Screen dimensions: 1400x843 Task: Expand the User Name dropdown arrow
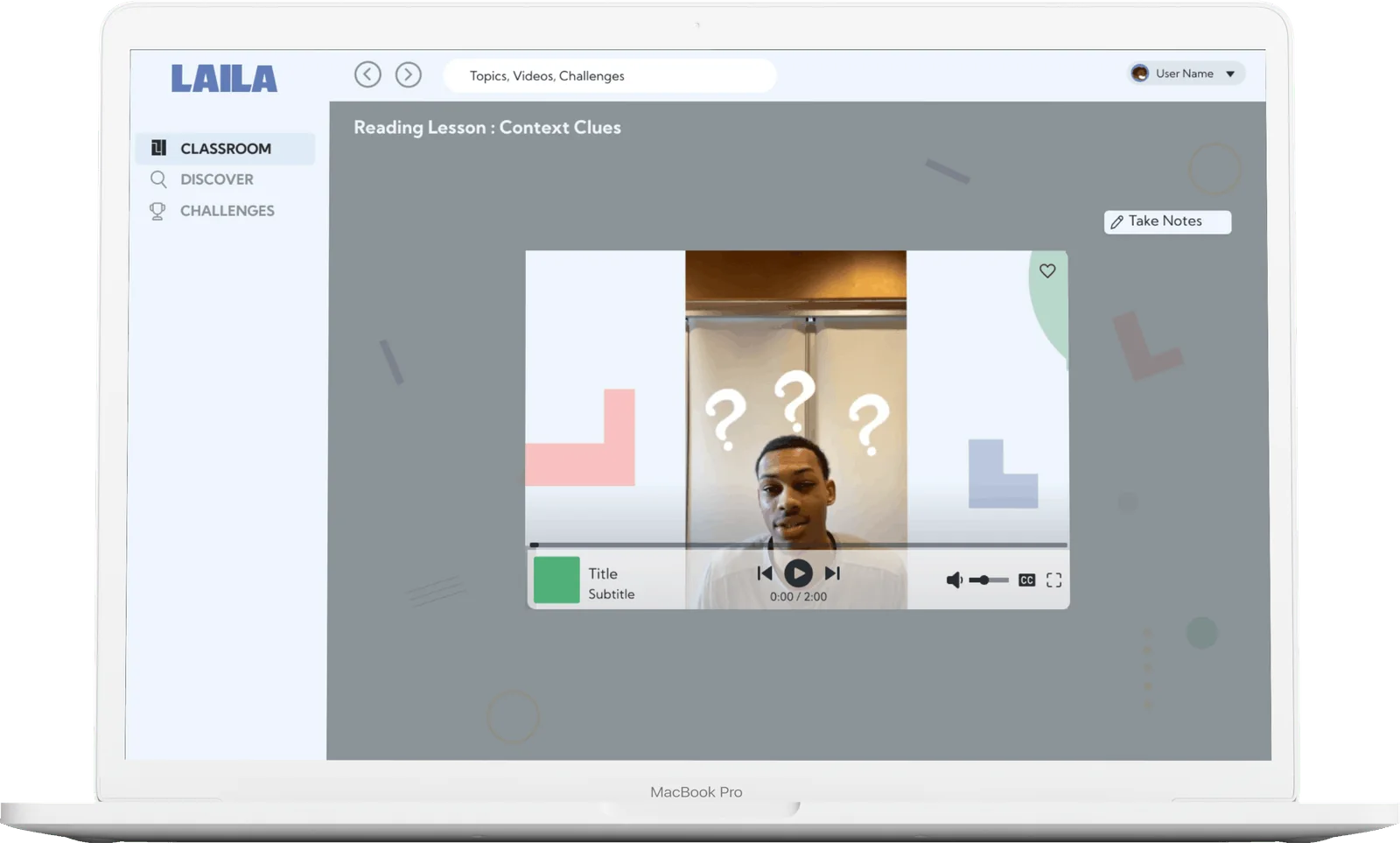point(1230,74)
